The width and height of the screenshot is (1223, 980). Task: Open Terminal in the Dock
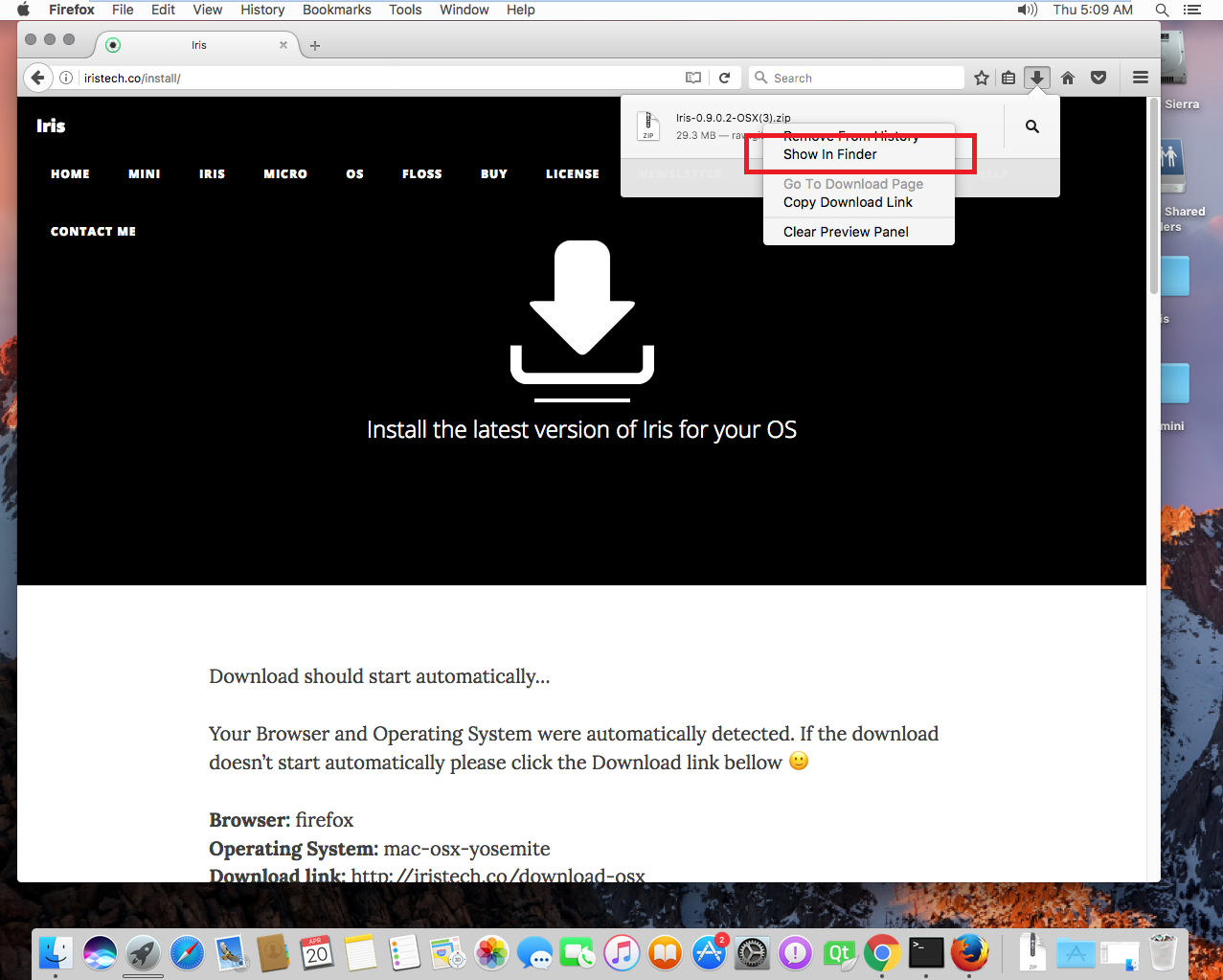point(926,953)
